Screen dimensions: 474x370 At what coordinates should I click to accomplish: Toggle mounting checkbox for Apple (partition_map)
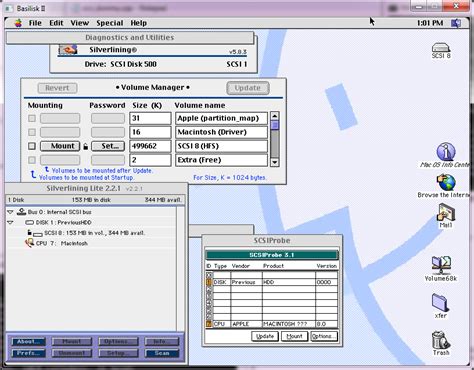(x=32, y=118)
